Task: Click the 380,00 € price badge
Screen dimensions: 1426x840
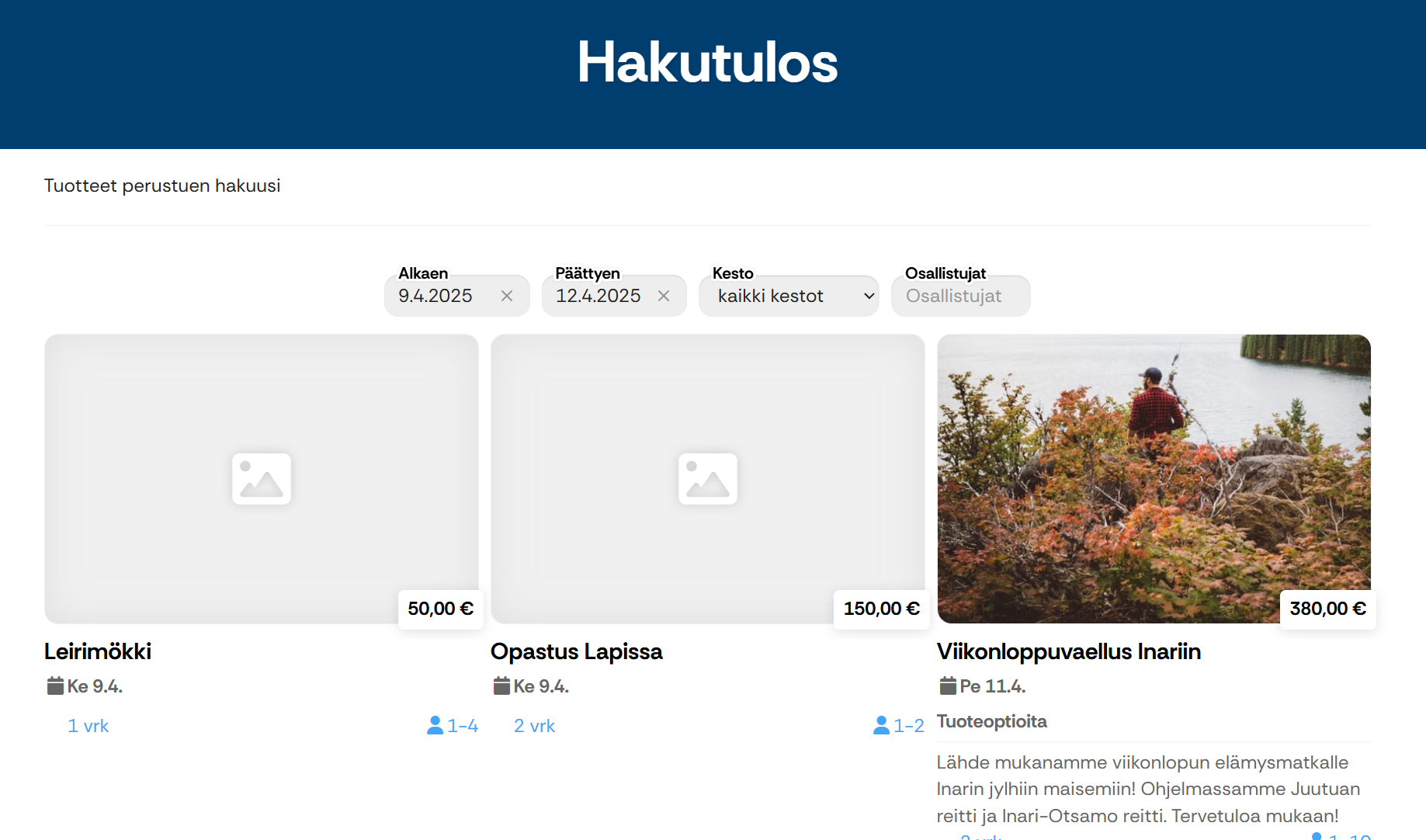Action: [x=1328, y=609]
